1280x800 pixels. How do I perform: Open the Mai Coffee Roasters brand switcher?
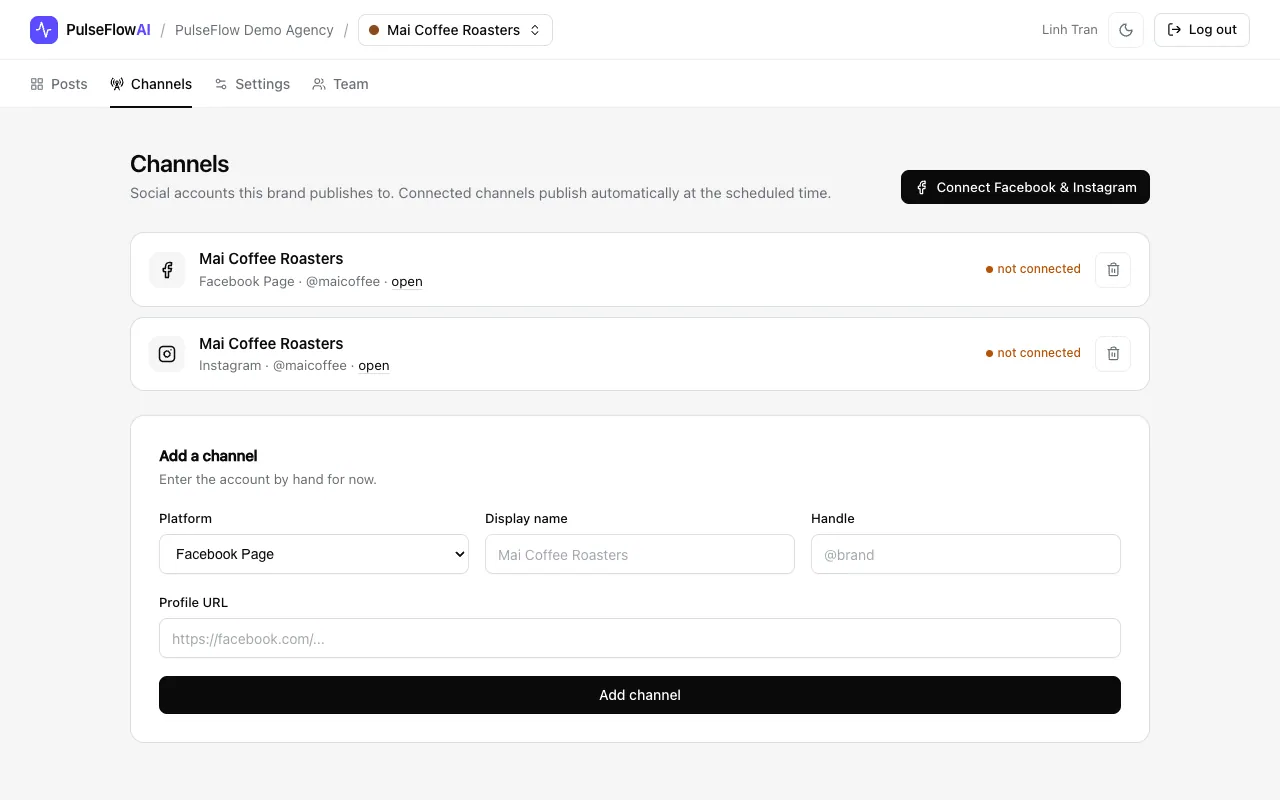[455, 30]
